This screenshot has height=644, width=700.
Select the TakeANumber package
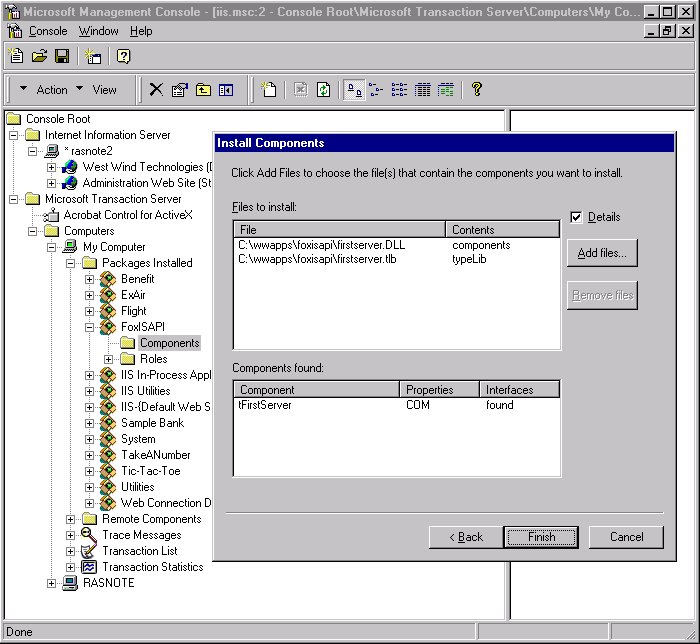pyautogui.click(x=155, y=455)
